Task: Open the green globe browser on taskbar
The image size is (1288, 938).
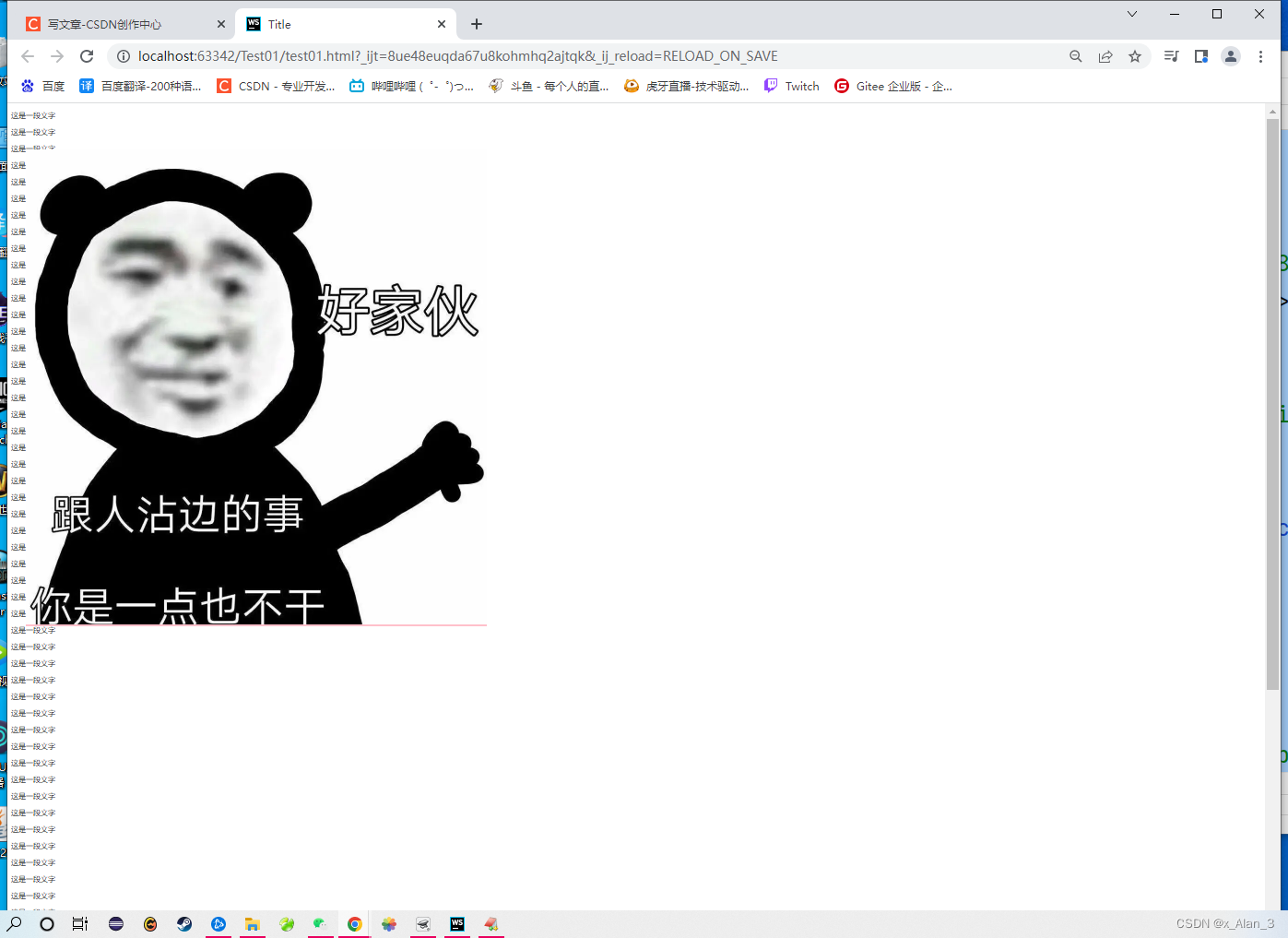Action: [x=287, y=923]
